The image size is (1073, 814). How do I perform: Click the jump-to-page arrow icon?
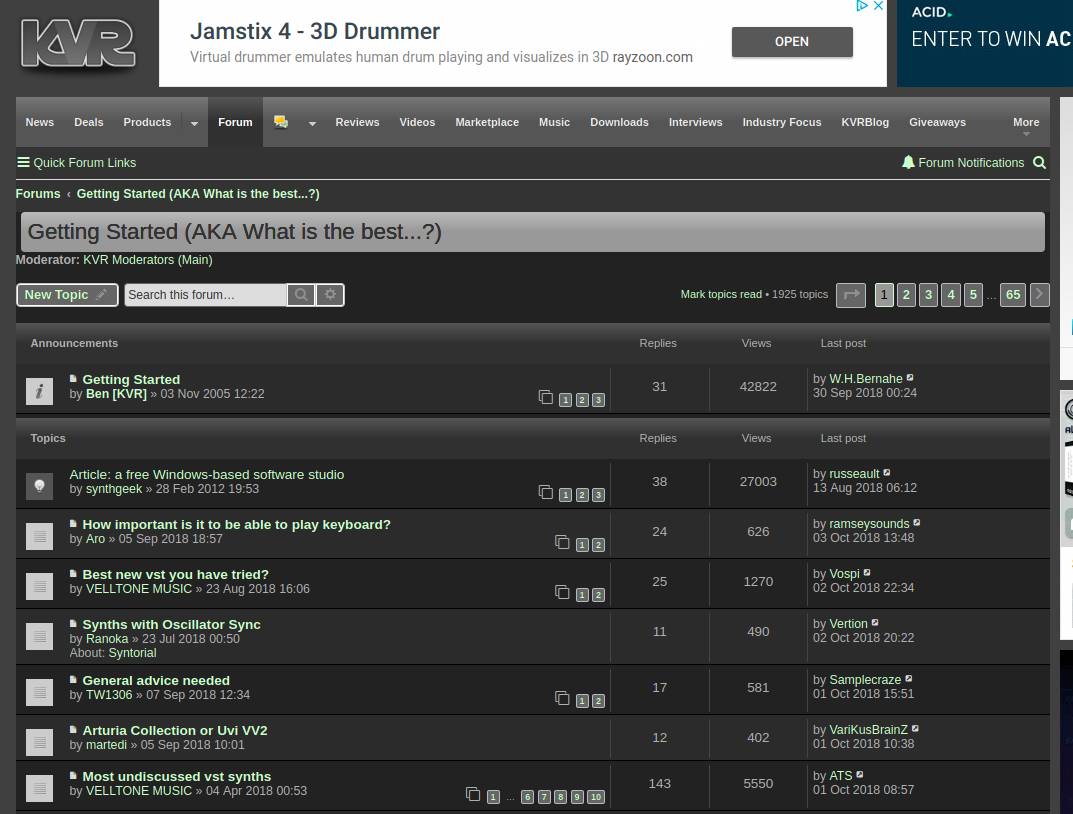[850, 294]
